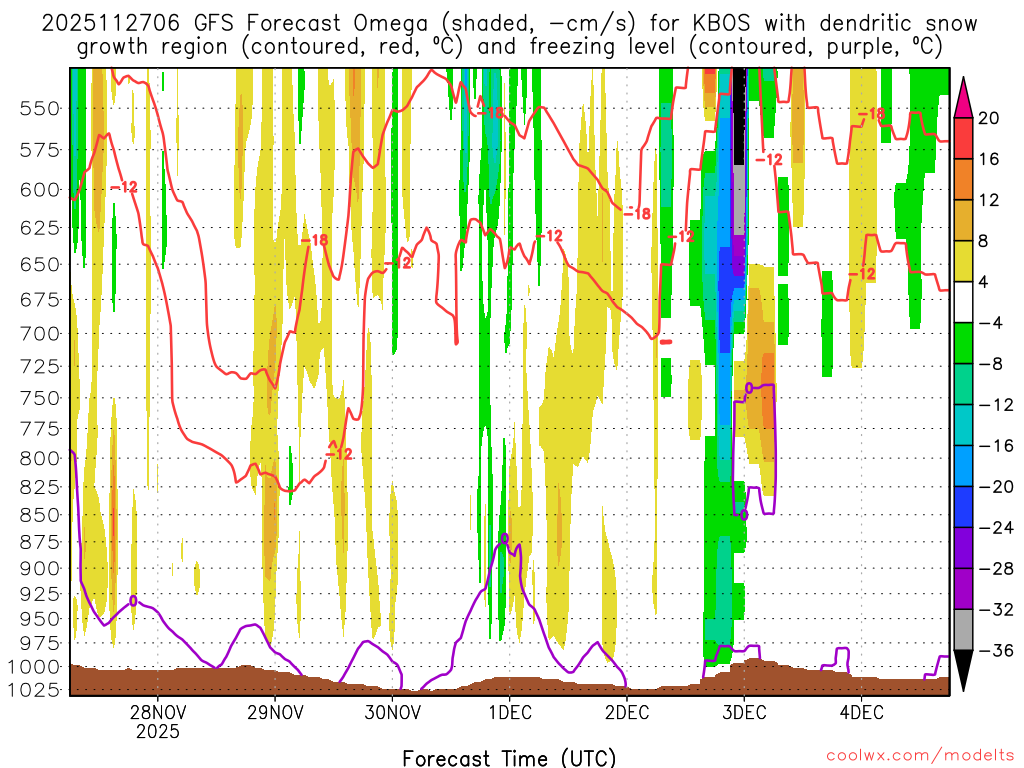The width and height of the screenshot is (1024, 768).
Task: Click the 900 pressure level label
Action: pos(40,569)
